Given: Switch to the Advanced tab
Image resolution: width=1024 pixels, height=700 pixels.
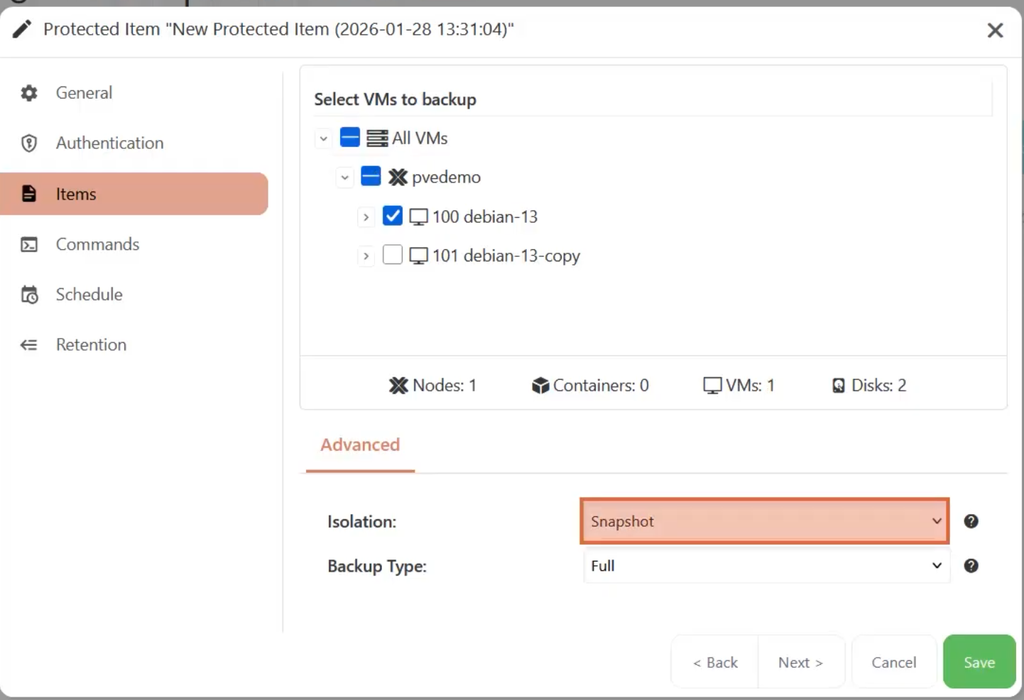Looking at the screenshot, I should click(x=360, y=445).
